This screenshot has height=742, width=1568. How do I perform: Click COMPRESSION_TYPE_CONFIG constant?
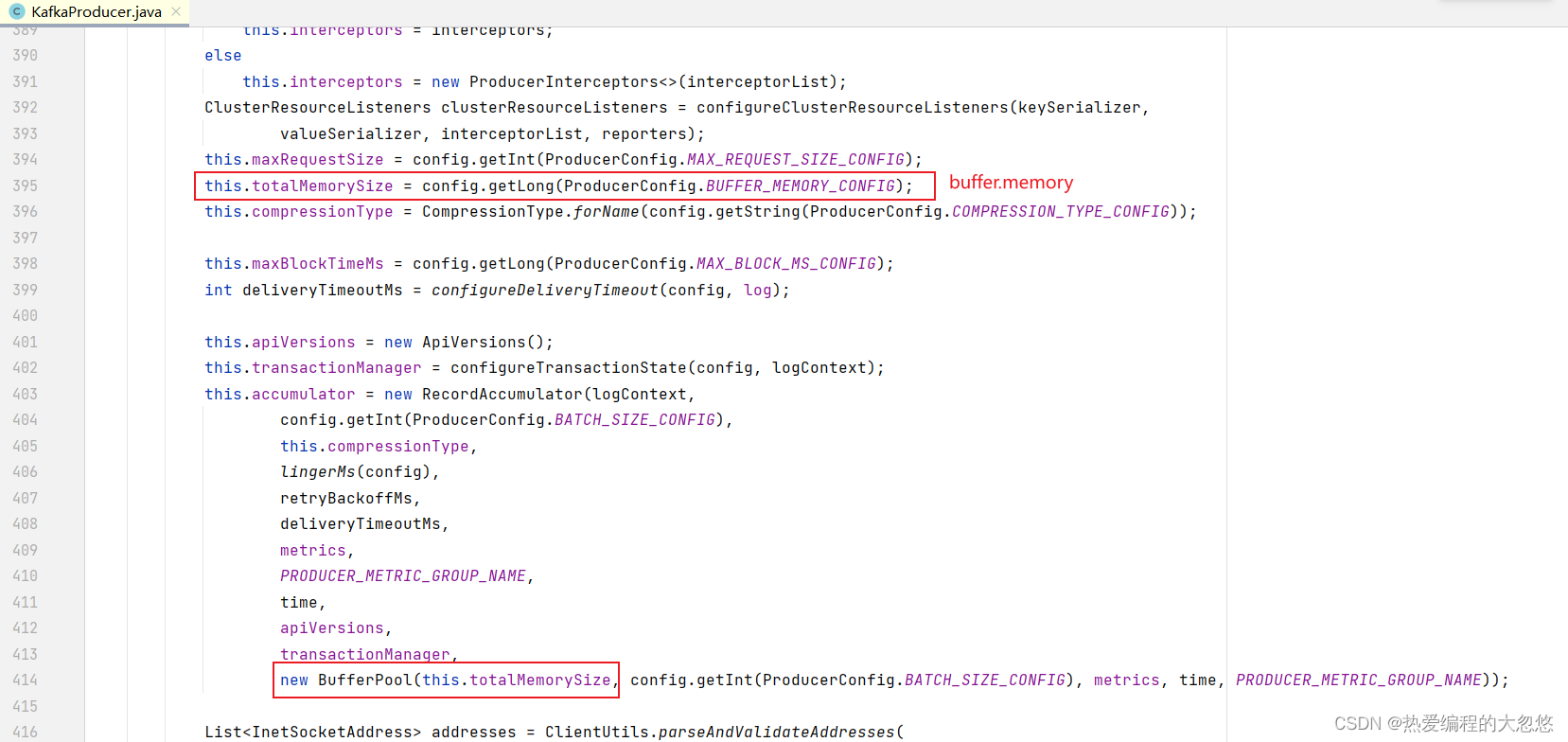coord(1061,211)
